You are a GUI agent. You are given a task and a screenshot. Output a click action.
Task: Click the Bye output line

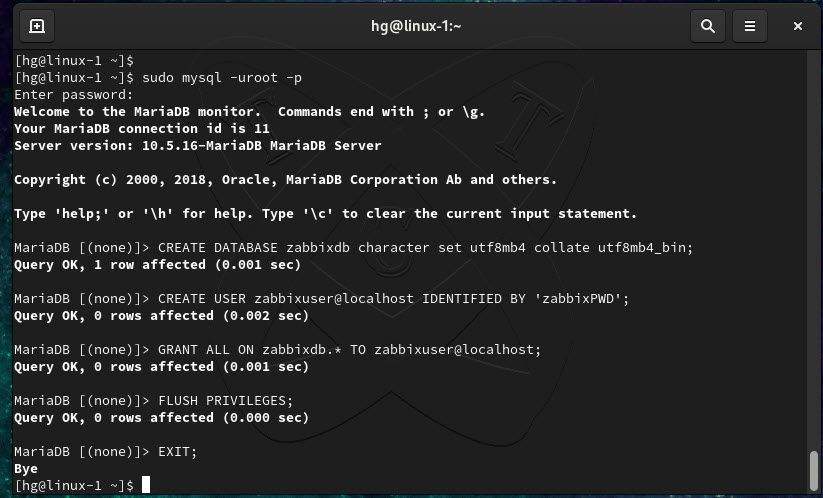tap(26, 469)
